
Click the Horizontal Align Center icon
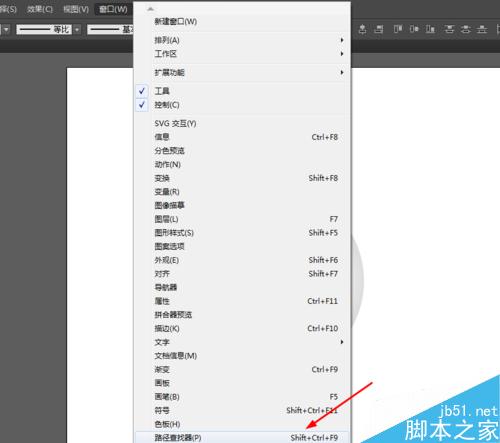click(x=362, y=29)
